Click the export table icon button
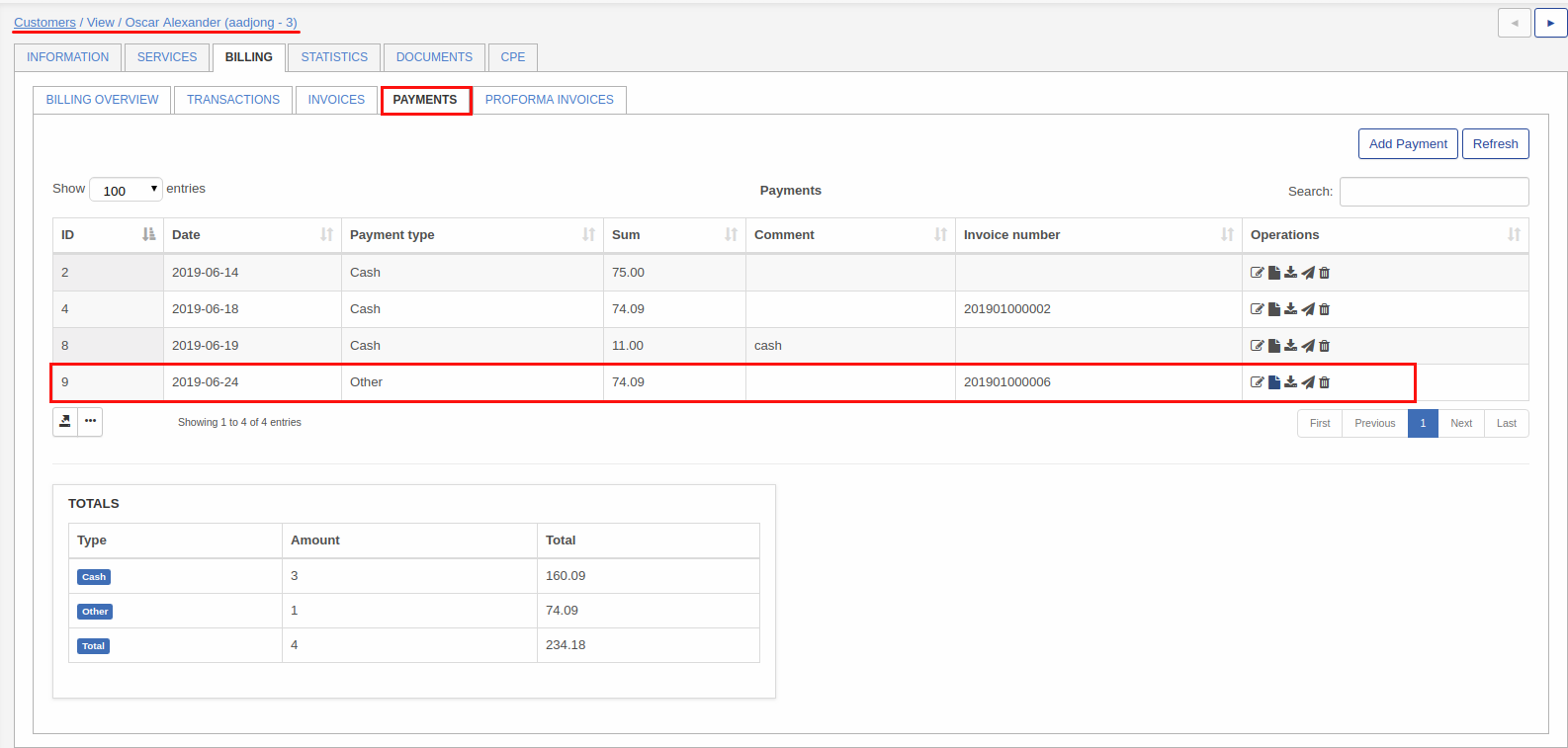The width and height of the screenshot is (1568, 748). point(65,422)
